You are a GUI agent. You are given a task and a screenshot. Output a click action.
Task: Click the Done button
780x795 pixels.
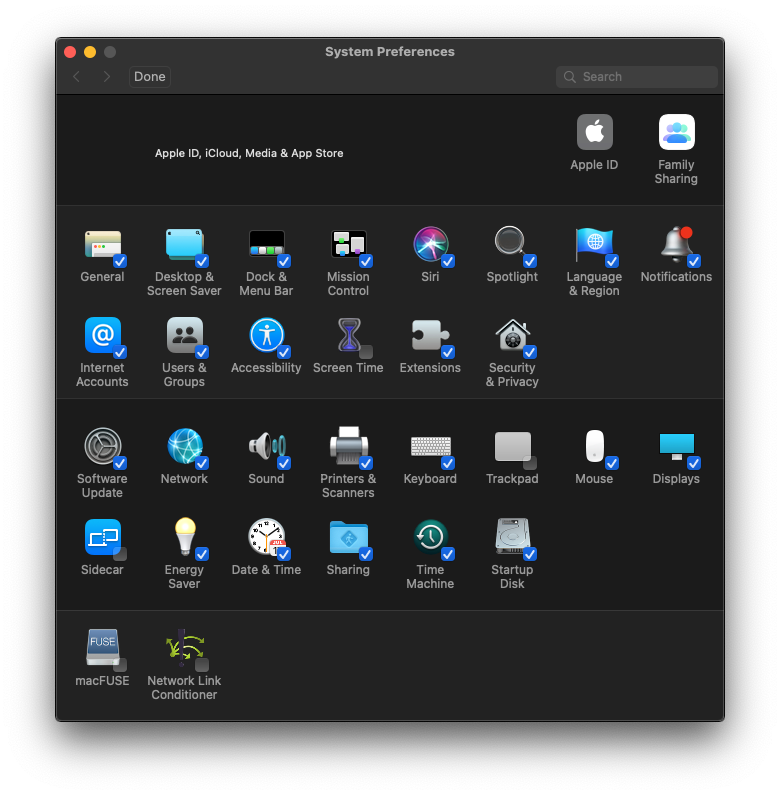click(150, 77)
